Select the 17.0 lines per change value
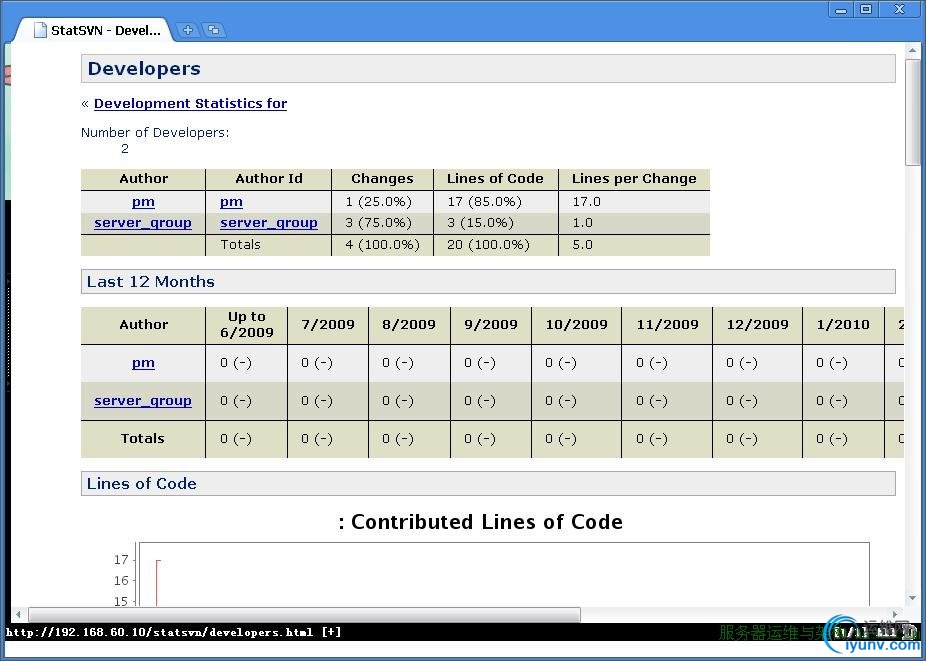Screen dimensions: 926x661 click(x=586, y=202)
